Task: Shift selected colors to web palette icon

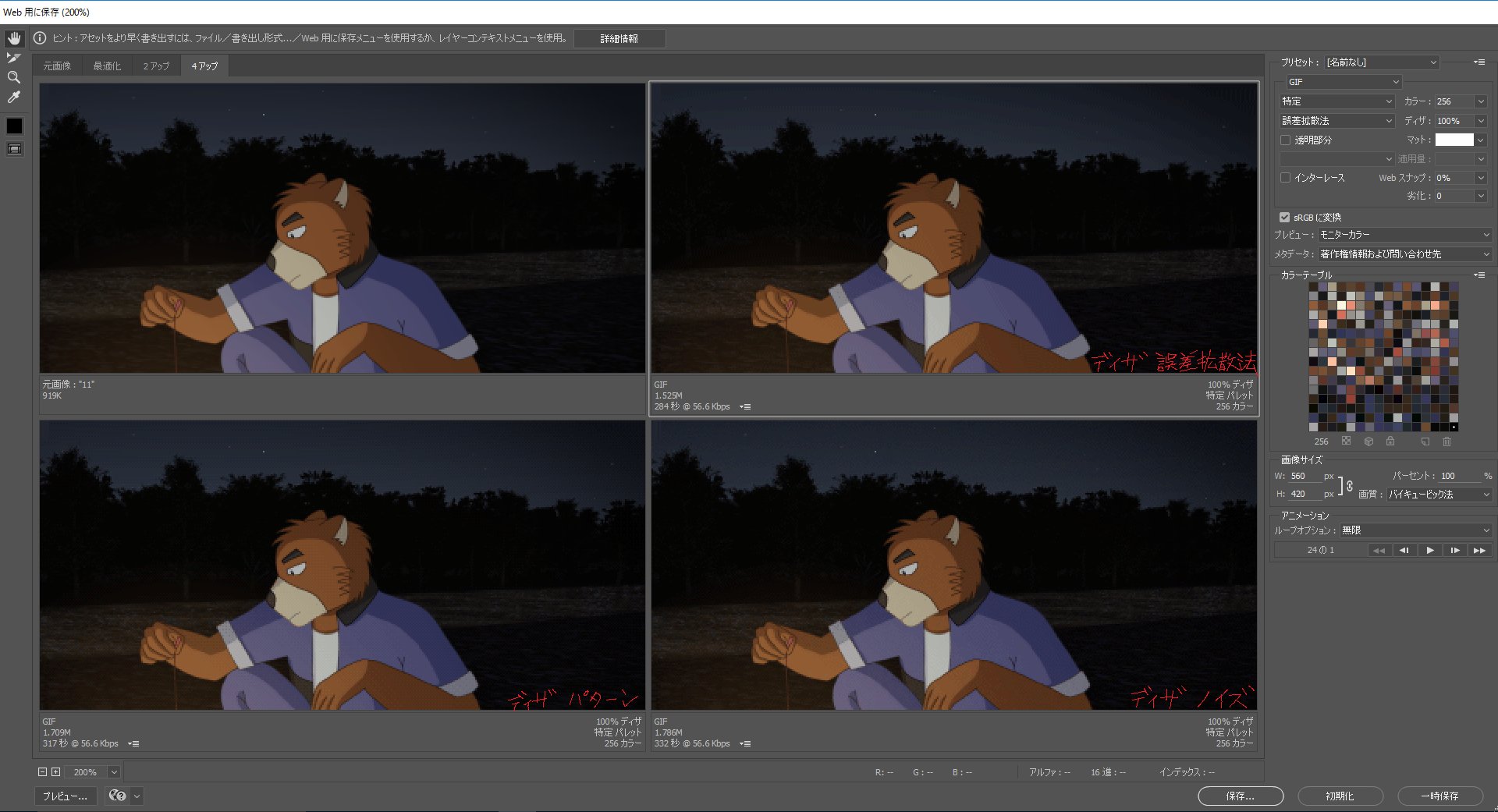Action: (x=1368, y=441)
